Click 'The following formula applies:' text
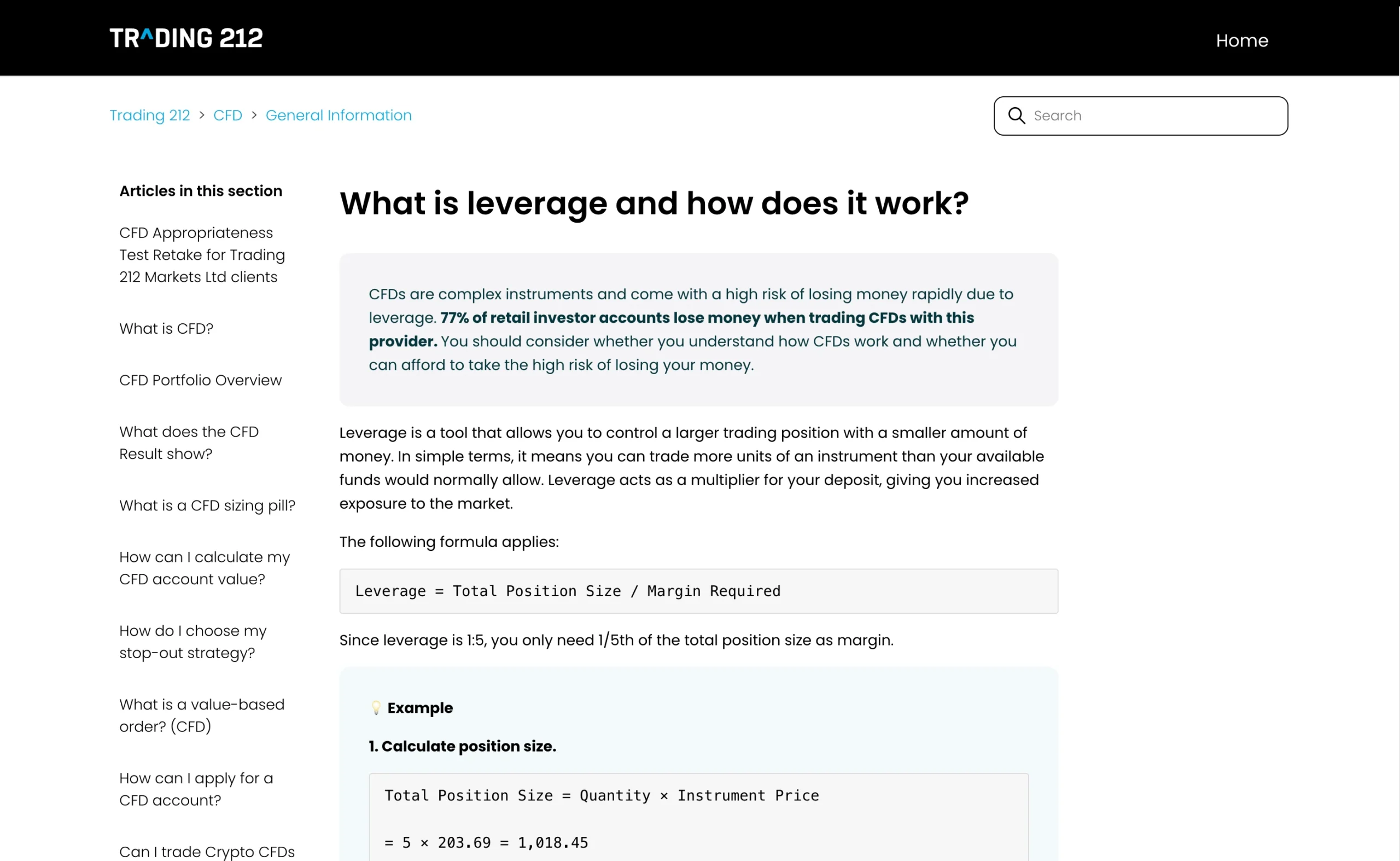Viewport: 1400px width, 861px height. tap(449, 542)
